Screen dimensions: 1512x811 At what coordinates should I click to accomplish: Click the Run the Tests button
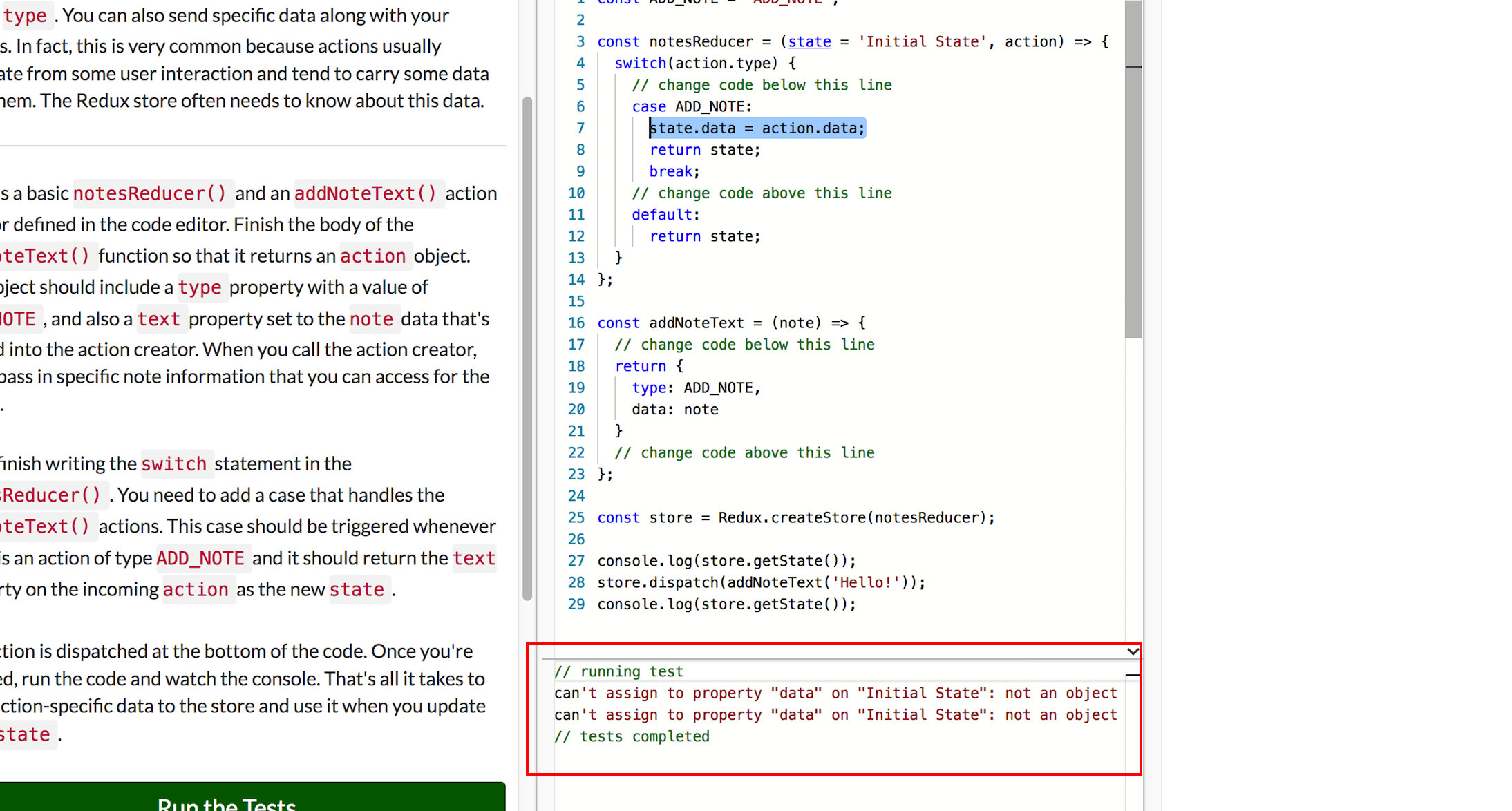[x=252, y=796]
